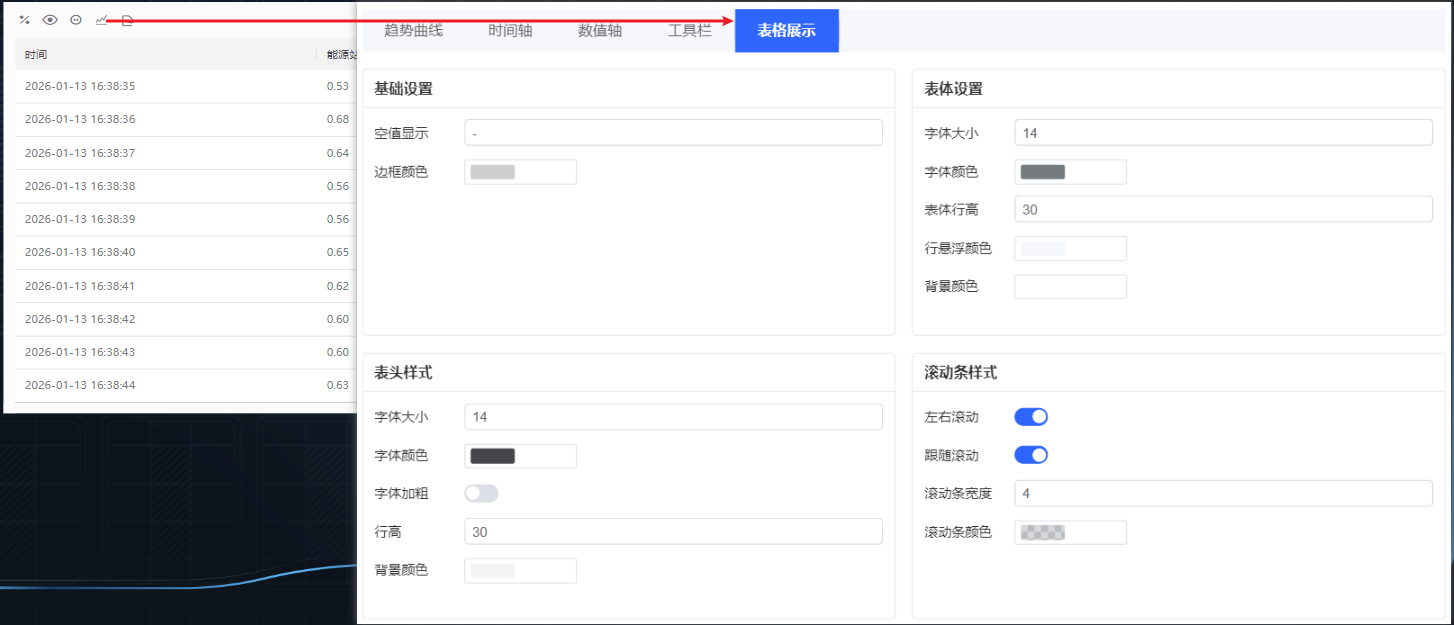1454x625 pixels.
Task: Enable the 字体加粗 switch
Action: click(481, 493)
